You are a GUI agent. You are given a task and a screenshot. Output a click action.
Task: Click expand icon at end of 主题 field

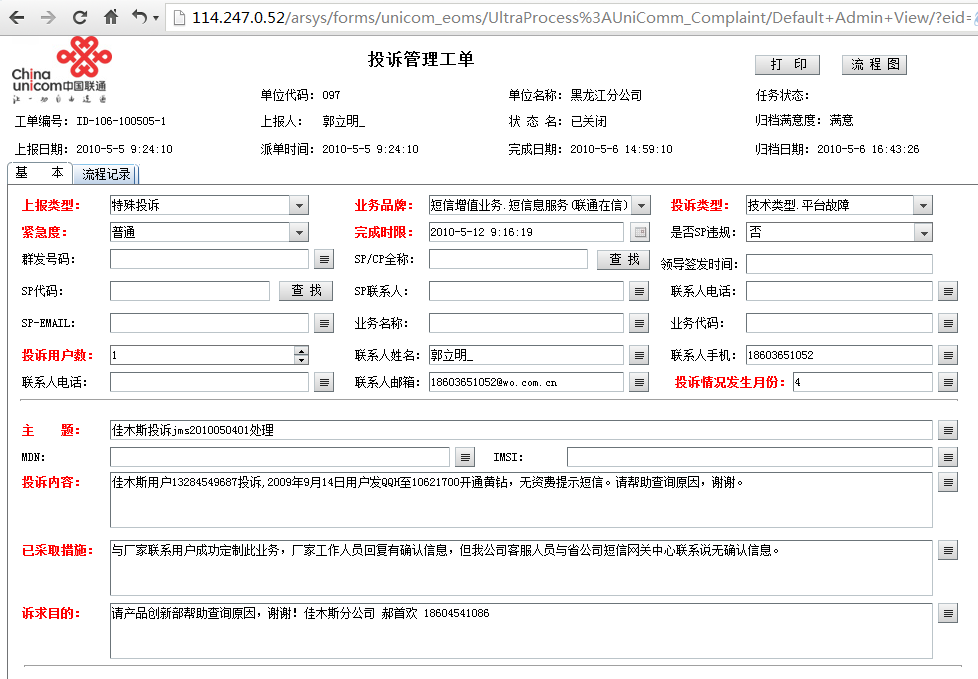point(948,430)
